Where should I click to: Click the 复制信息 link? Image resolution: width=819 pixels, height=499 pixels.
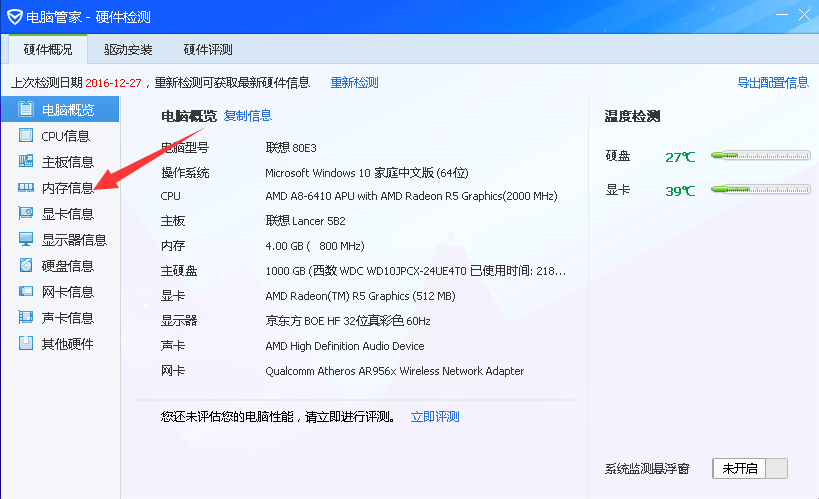pyautogui.click(x=248, y=115)
